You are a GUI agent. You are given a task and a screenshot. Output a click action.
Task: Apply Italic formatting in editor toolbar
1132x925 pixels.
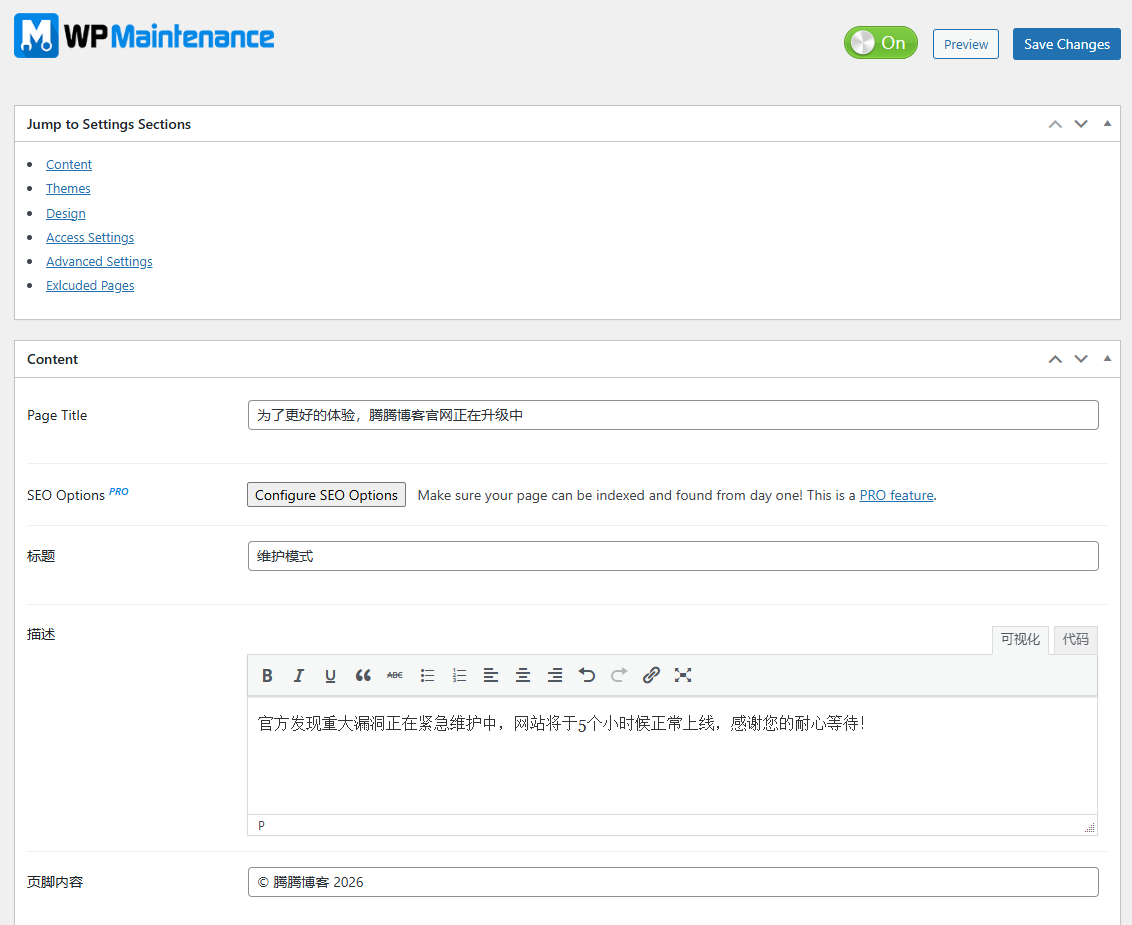tap(298, 676)
